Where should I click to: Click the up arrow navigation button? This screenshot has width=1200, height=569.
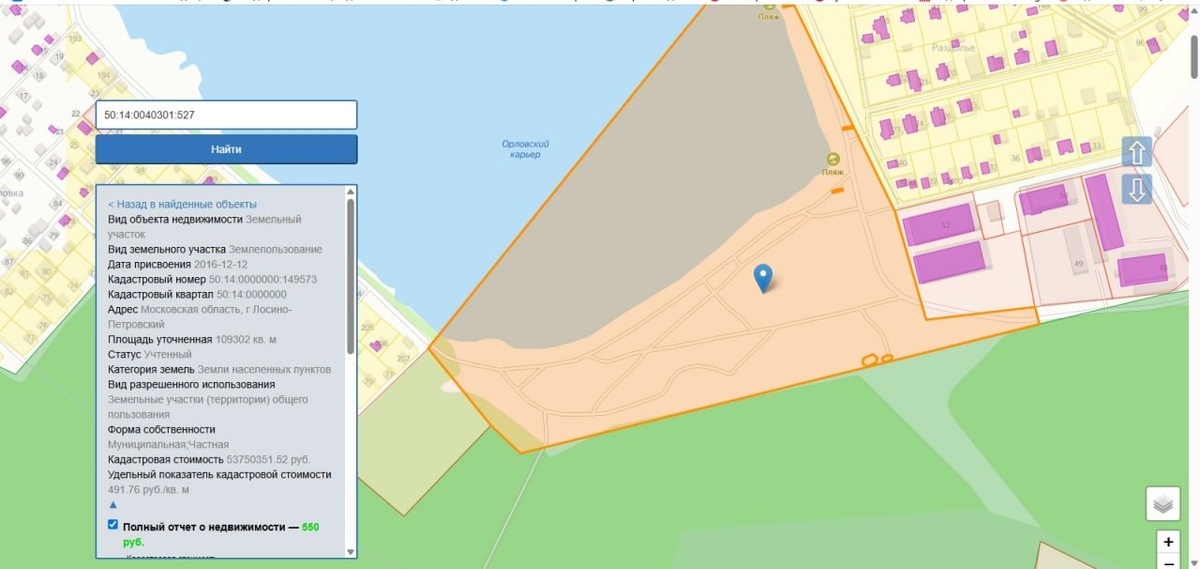(1137, 152)
